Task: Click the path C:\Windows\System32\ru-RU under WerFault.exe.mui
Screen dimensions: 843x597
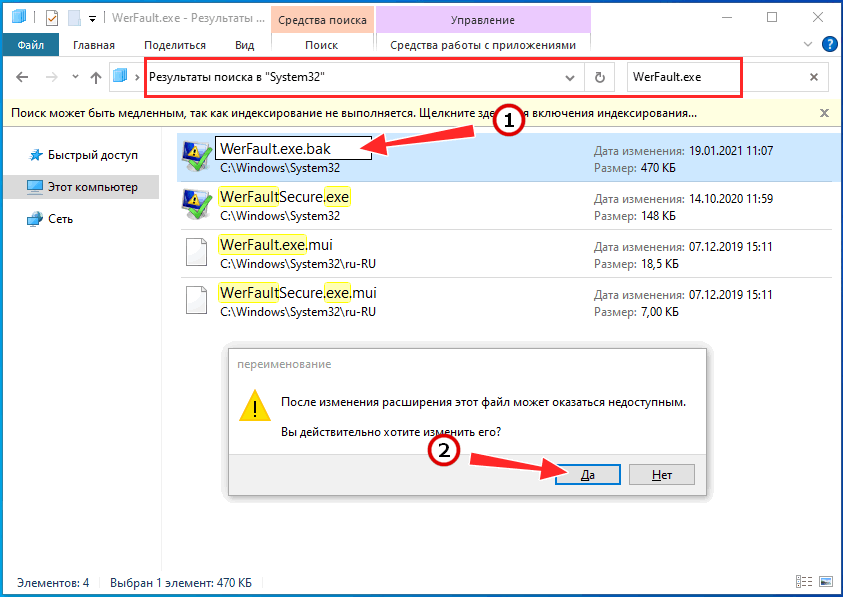Action: pos(298,264)
